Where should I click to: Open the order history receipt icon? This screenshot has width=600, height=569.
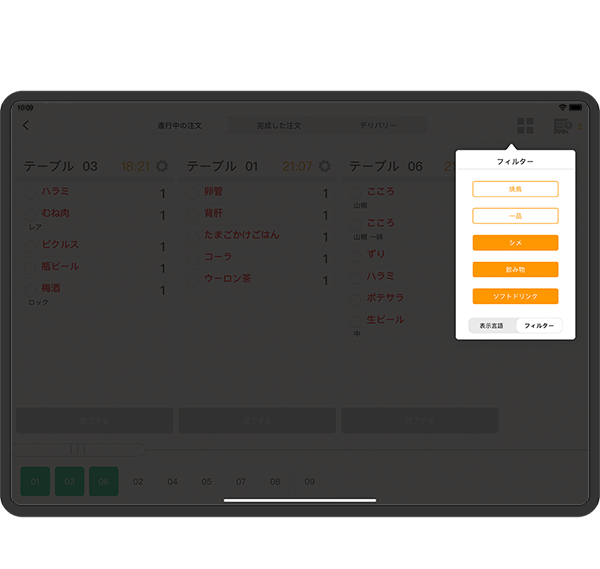tap(563, 126)
